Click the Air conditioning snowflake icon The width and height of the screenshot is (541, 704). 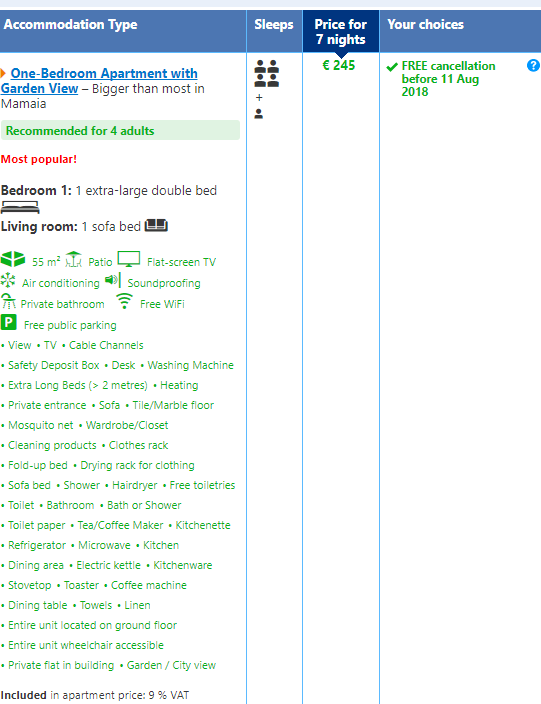8,280
